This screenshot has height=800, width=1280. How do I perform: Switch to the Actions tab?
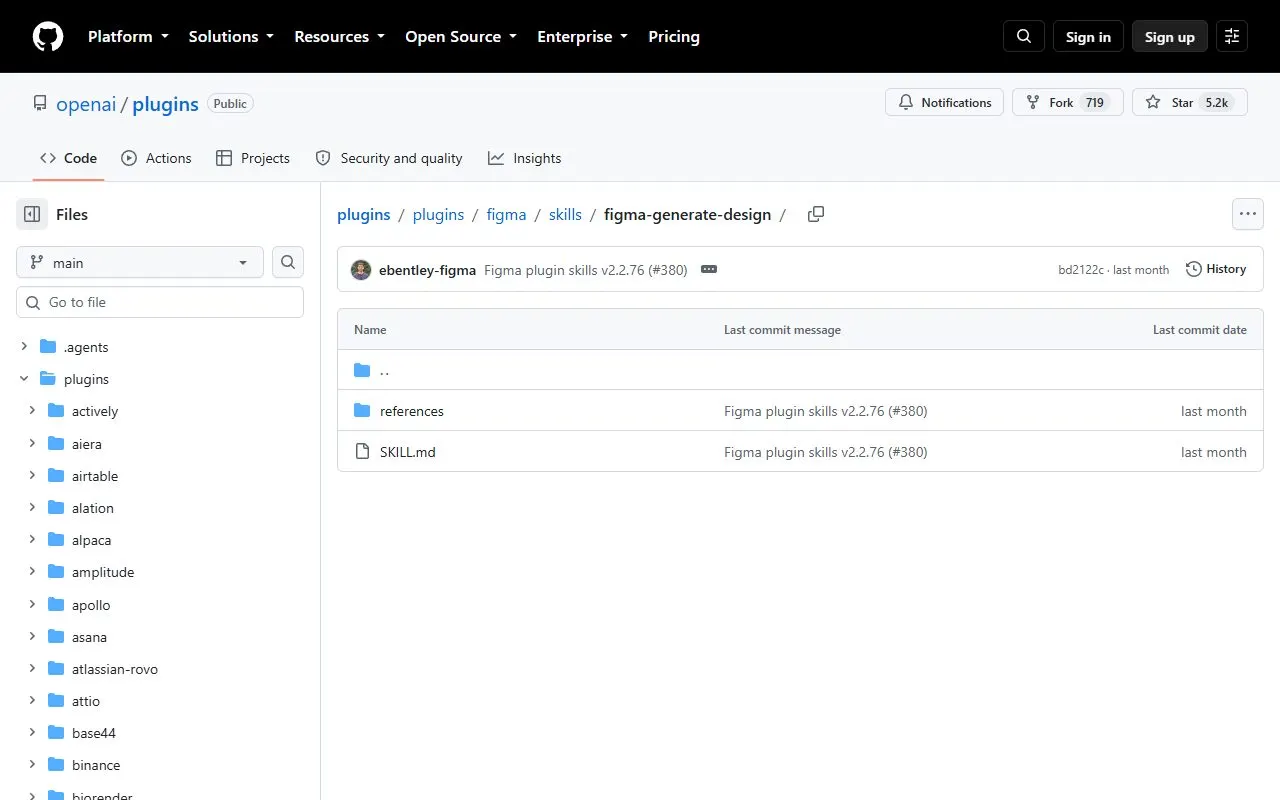point(156,158)
